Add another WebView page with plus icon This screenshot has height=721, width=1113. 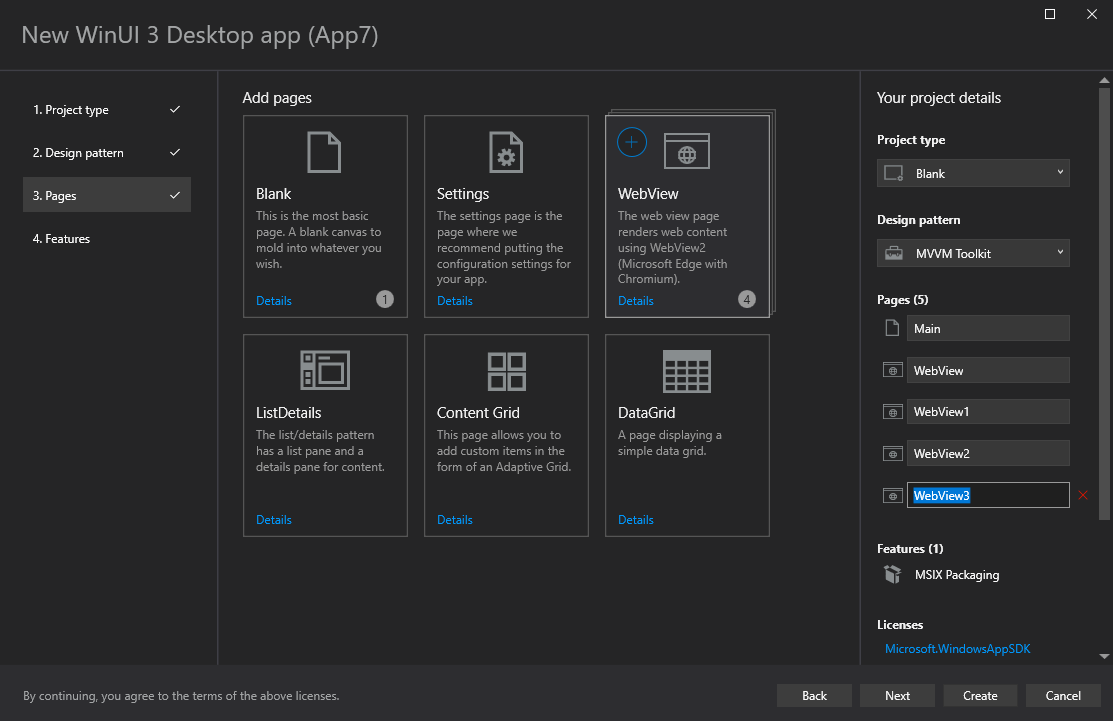632,142
